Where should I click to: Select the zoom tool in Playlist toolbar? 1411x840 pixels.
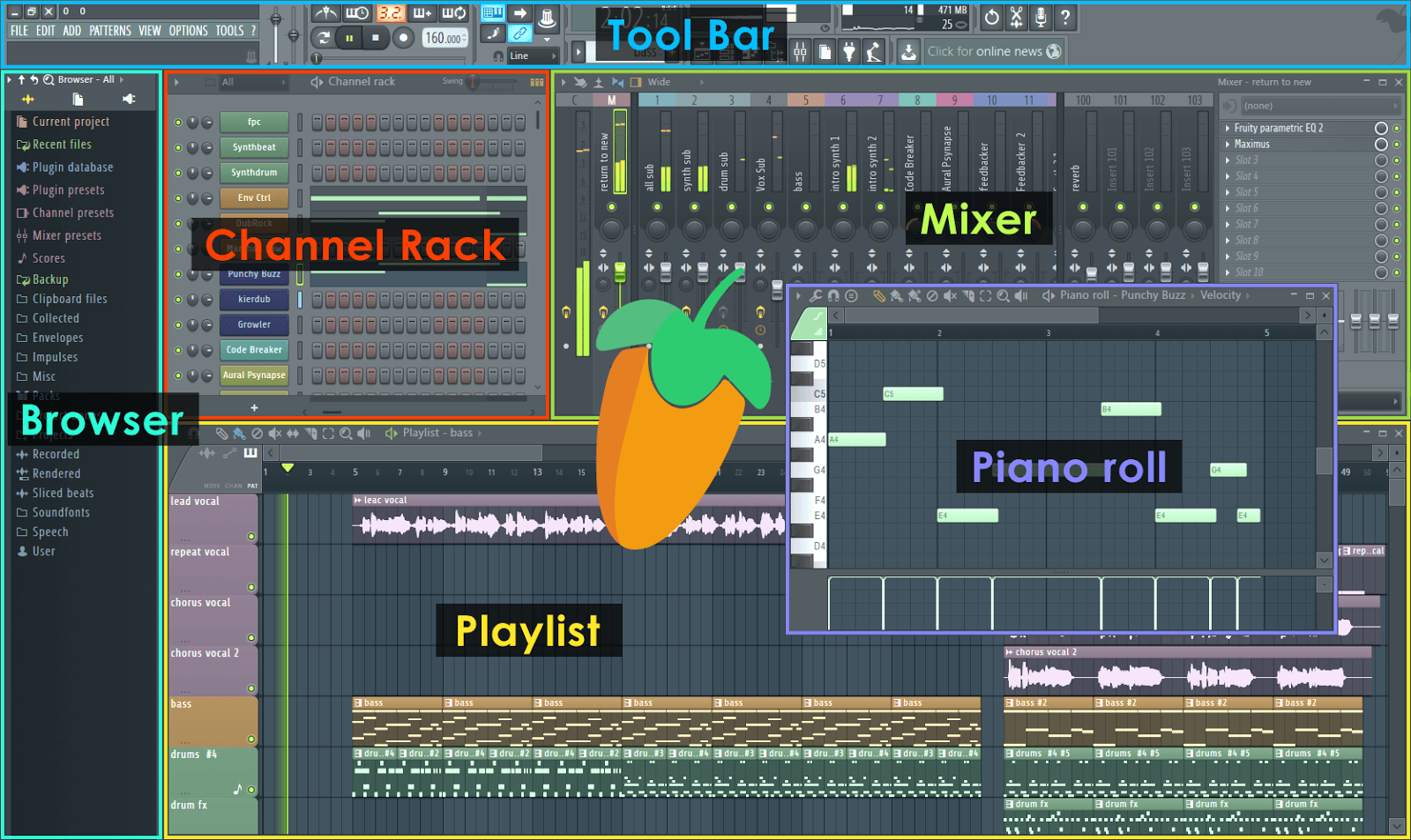(x=346, y=433)
